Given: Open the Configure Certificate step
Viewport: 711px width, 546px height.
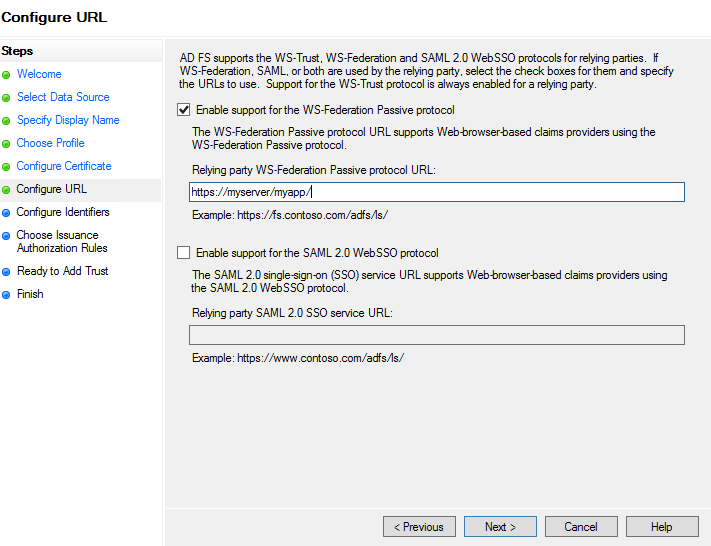Looking at the screenshot, I should point(64,166).
